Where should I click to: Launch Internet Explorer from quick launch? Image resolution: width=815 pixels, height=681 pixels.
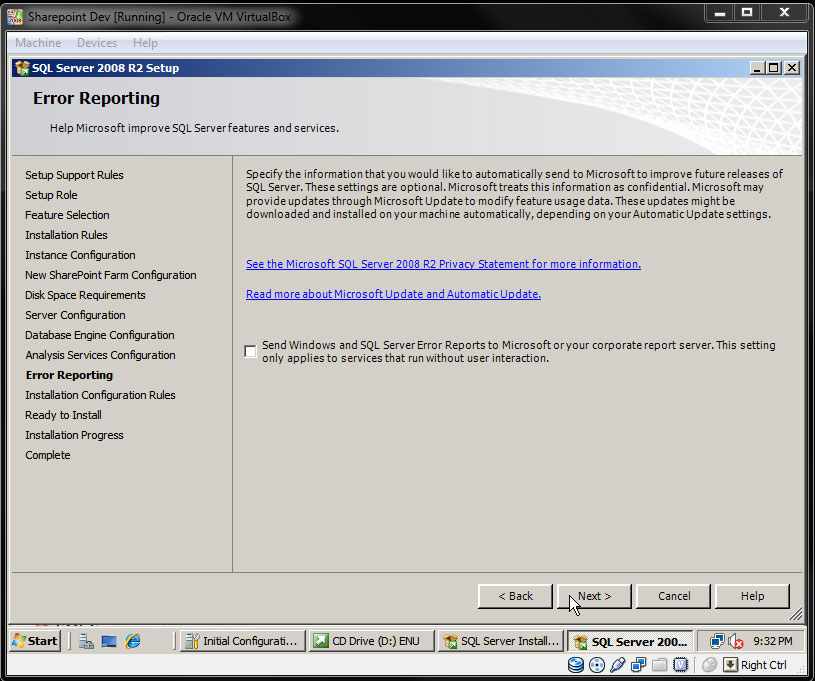(133, 641)
